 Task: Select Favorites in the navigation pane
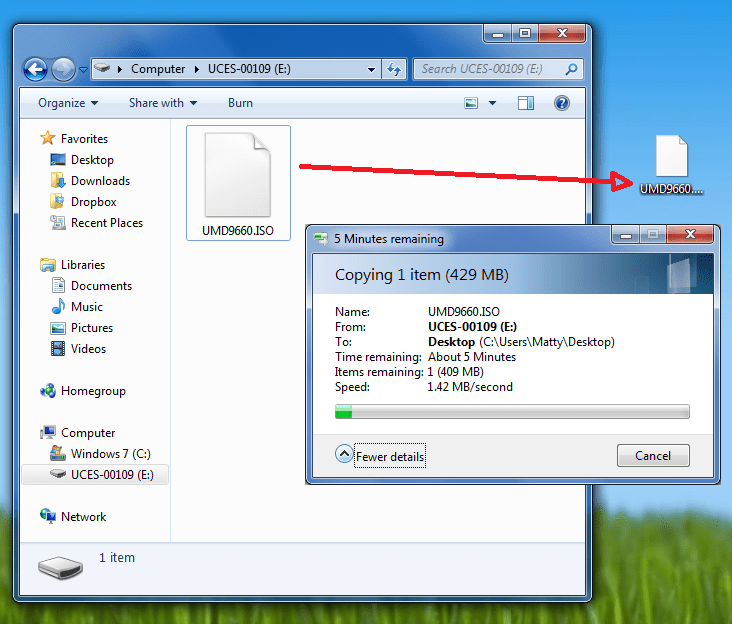84,139
